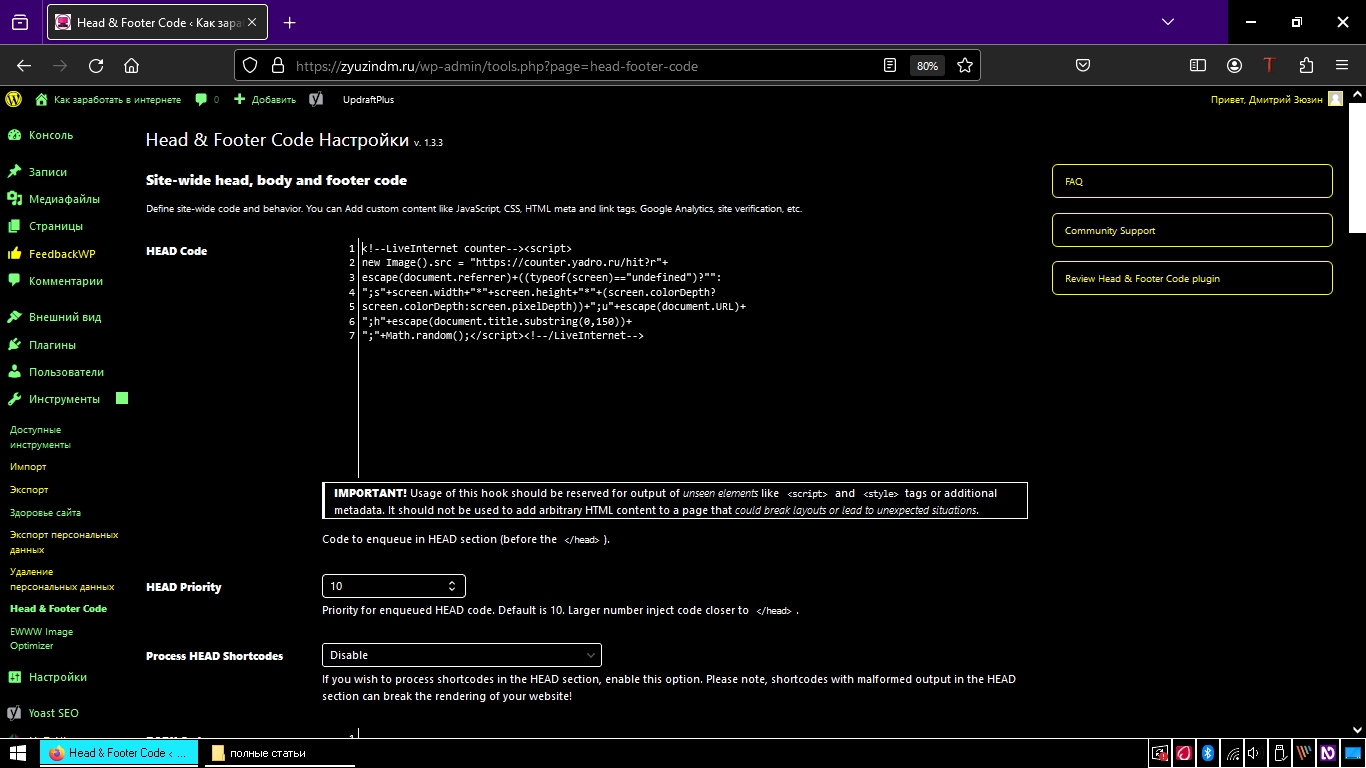
Task: Open Firefox sidebar panel icon
Action: 1198,65
